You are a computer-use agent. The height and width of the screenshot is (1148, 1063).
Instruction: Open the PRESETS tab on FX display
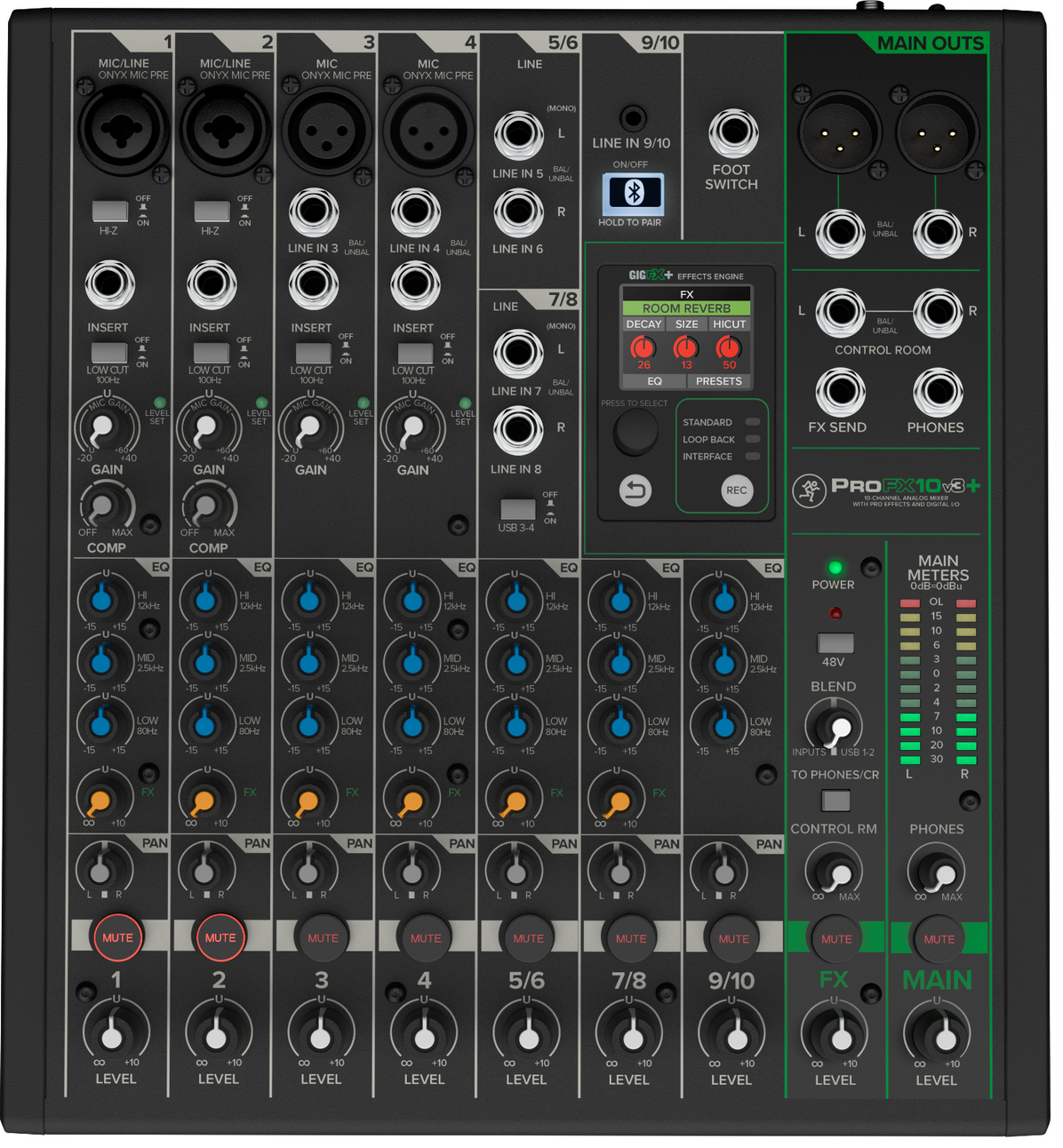pyautogui.click(x=719, y=381)
